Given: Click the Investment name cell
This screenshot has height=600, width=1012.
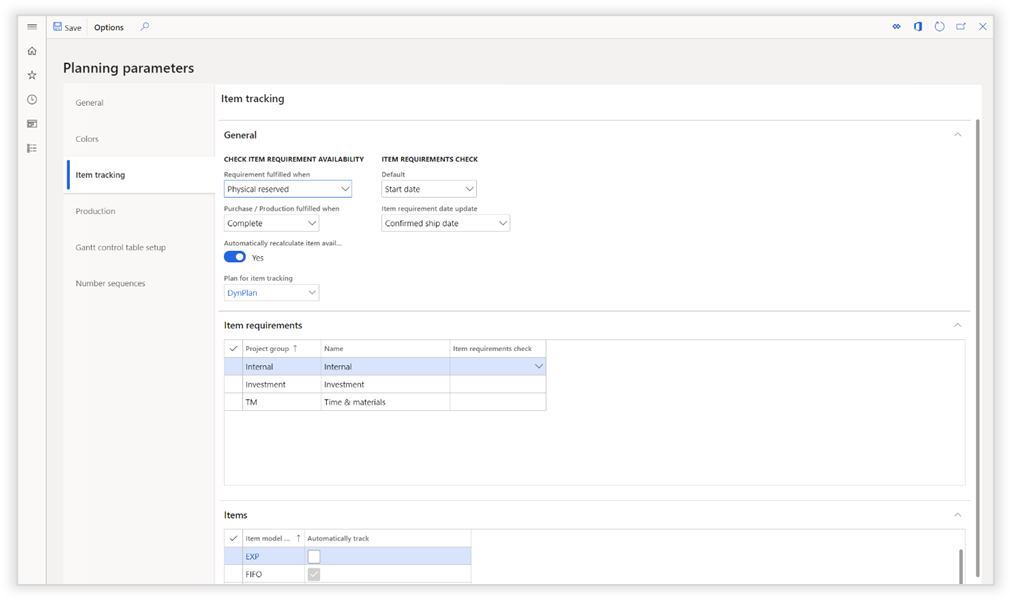Looking at the screenshot, I should pyautogui.click(x=385, y=385).
